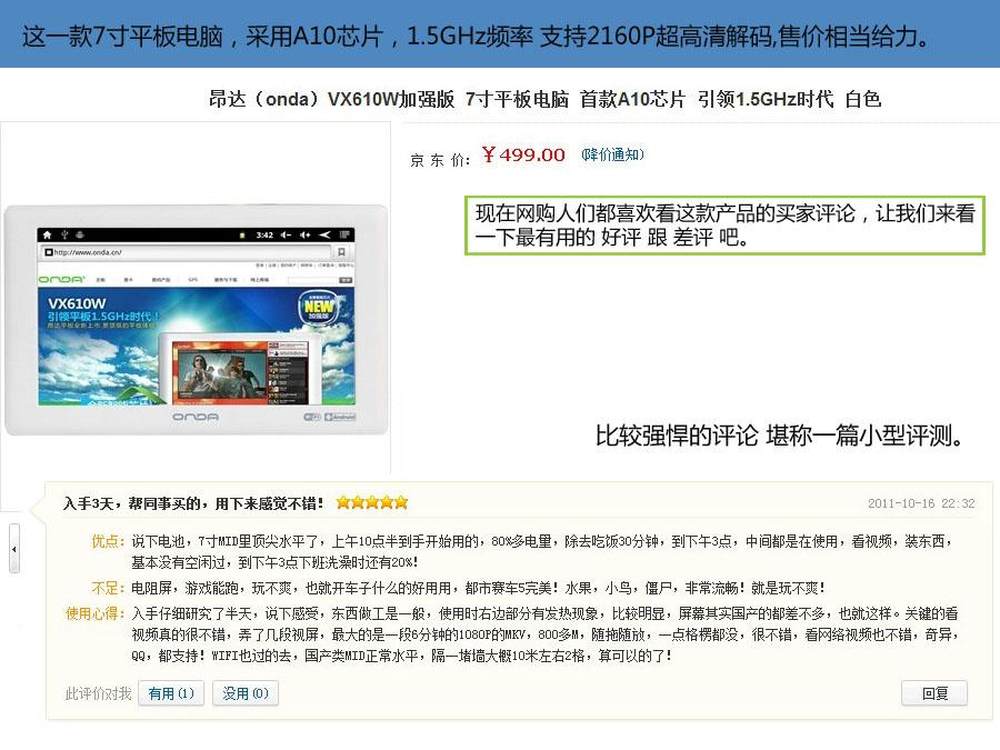Click the 使用心得: label in the review

click(95, 614)
